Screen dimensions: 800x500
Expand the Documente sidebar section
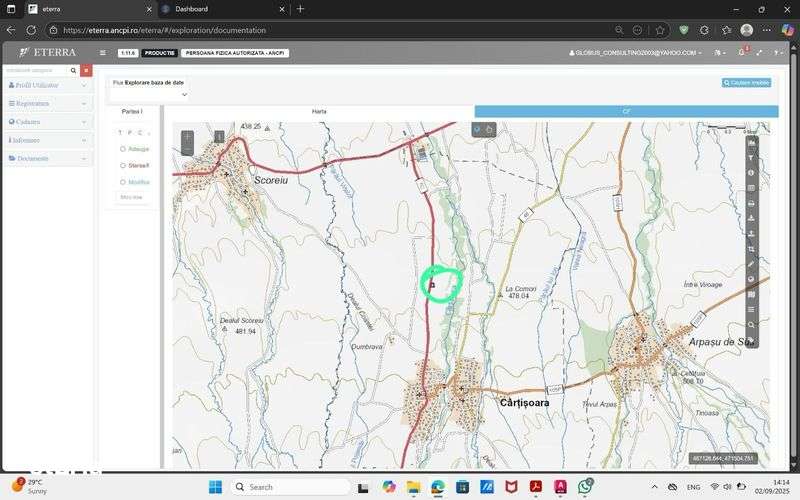48,158
